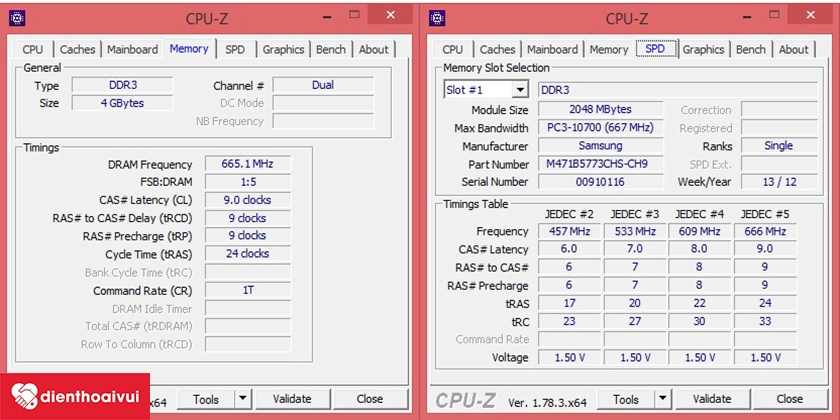Image resolution: width=840 pixels, height=420 pixels.
Task: Open the Graphics tab in right window
Action: pyautogui.click(x=703, y=49)
